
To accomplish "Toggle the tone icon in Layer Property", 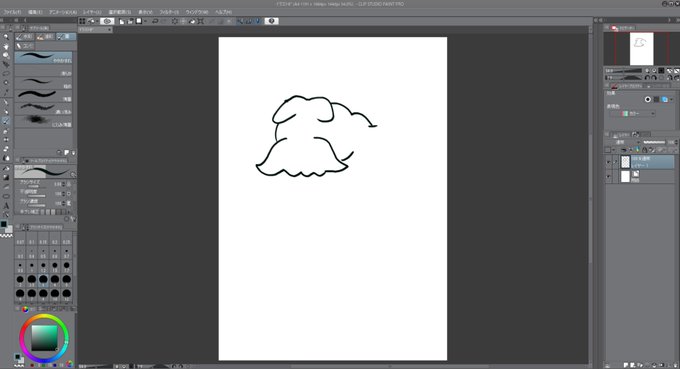I will 656,99.
